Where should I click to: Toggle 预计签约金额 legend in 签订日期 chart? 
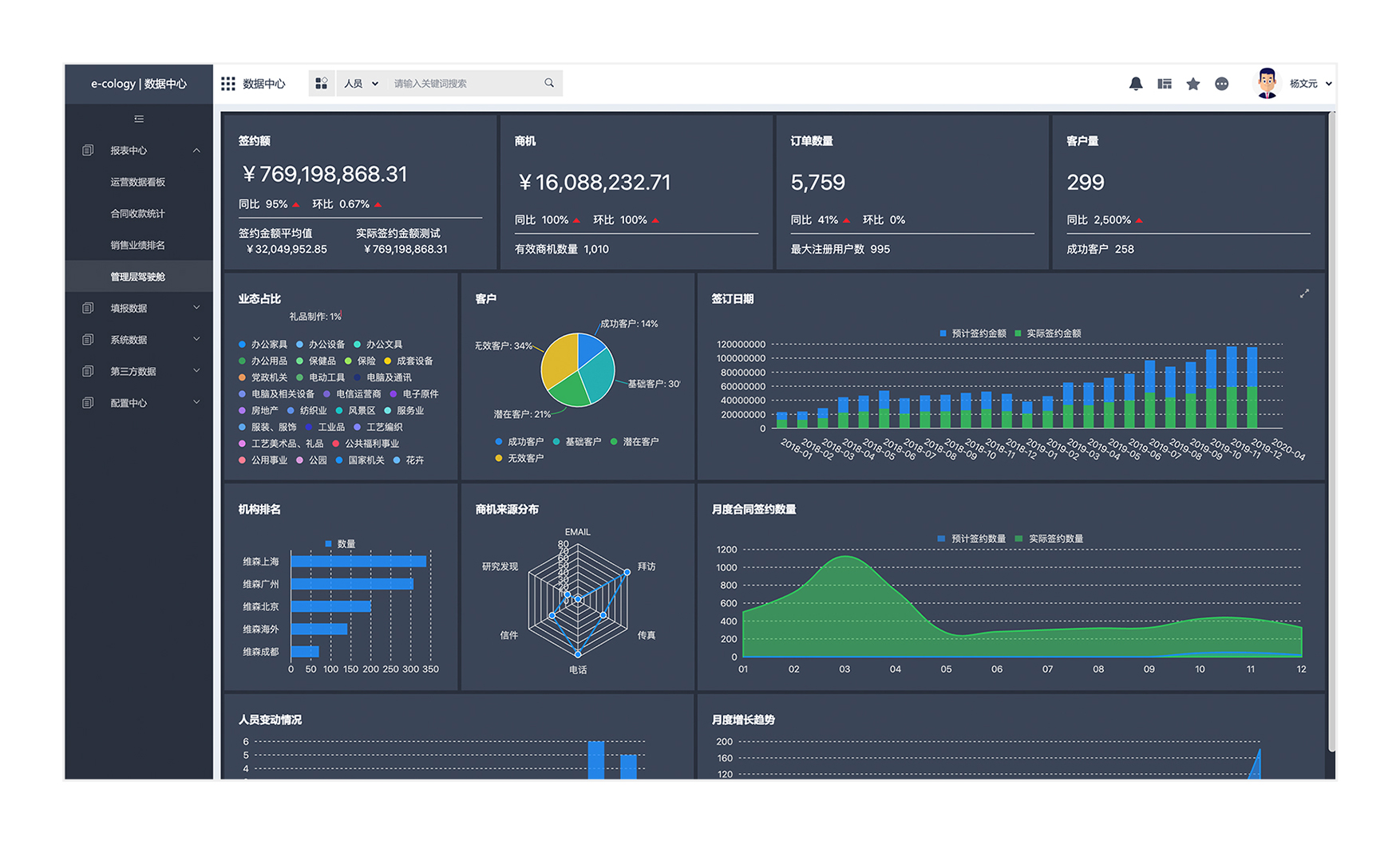972,333
